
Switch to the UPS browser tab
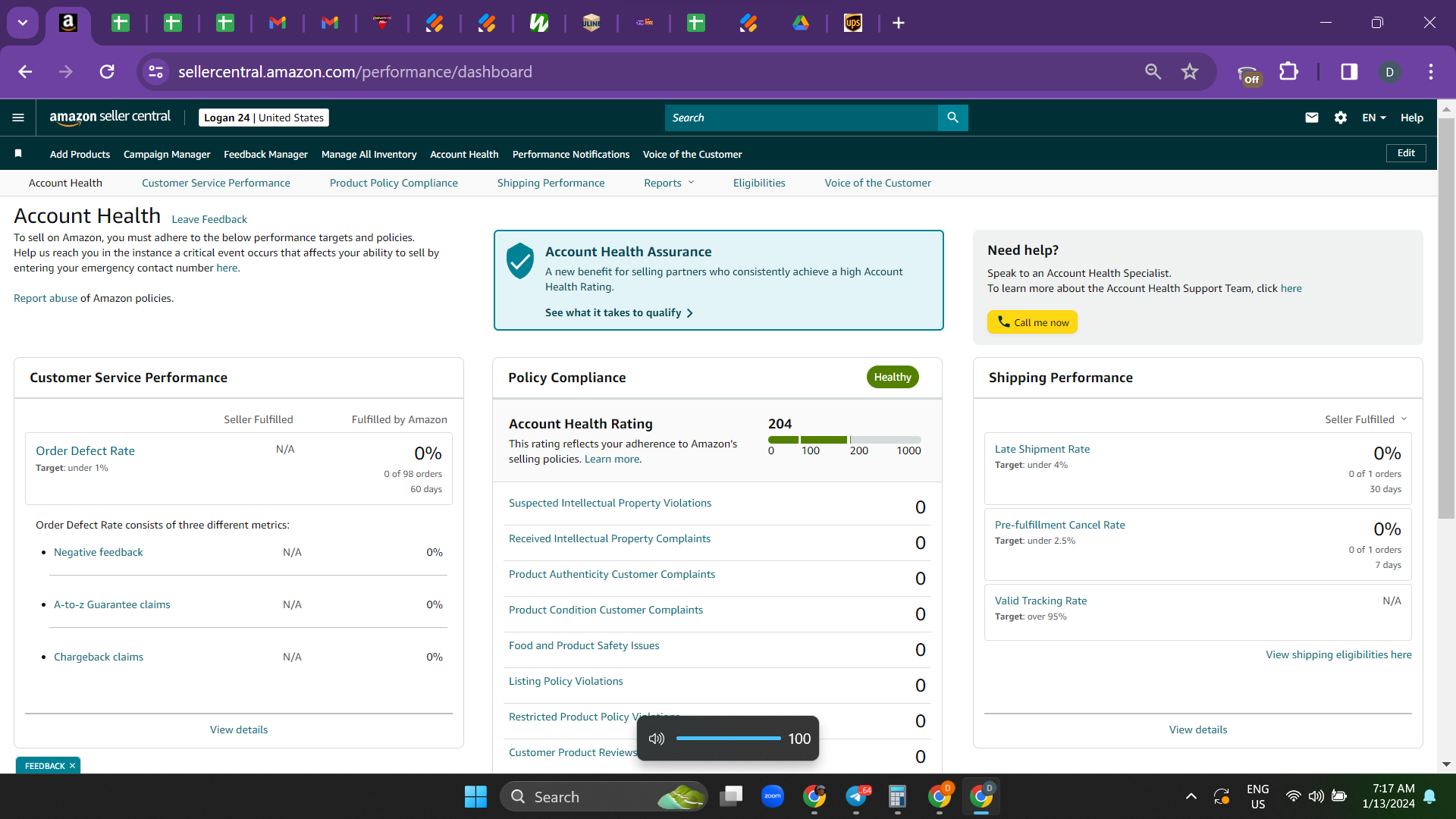tap(853, 23)
